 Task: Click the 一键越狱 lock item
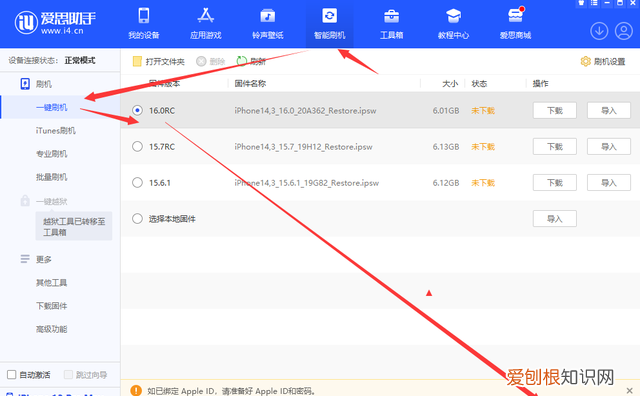pyautogui.click(x=44, y=201)
